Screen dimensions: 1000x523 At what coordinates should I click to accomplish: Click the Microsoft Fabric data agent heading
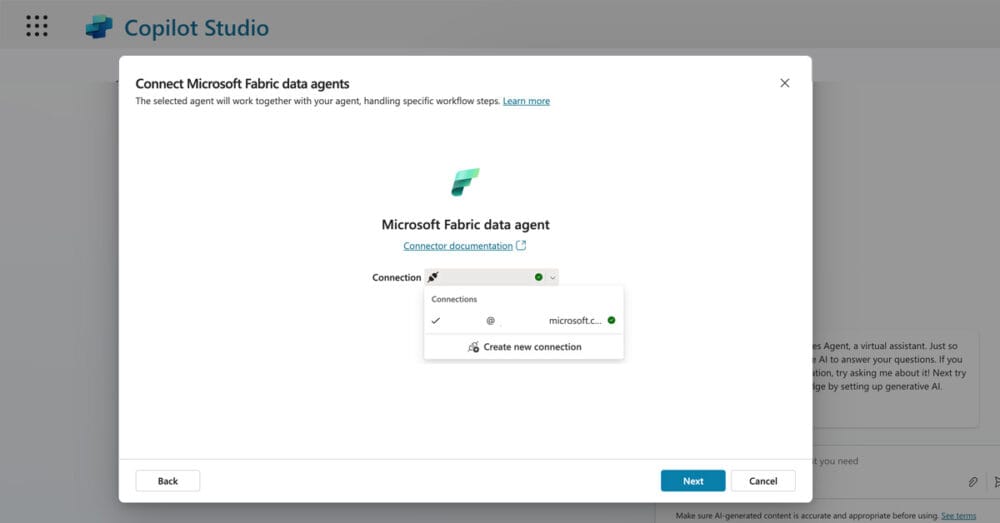tap(466, 225)
